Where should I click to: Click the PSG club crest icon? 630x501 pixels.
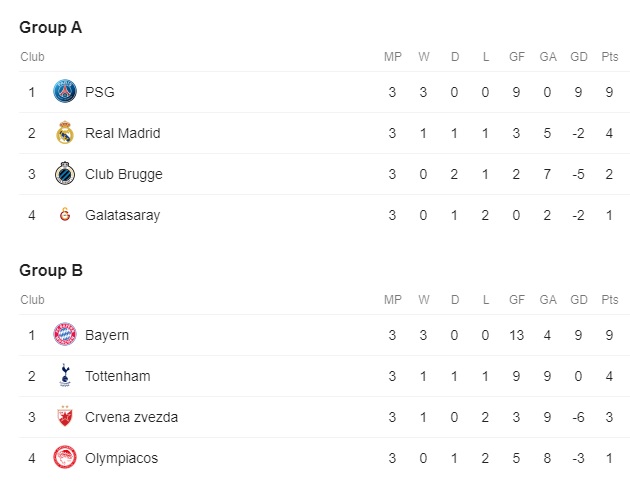(x=65, y=91)
